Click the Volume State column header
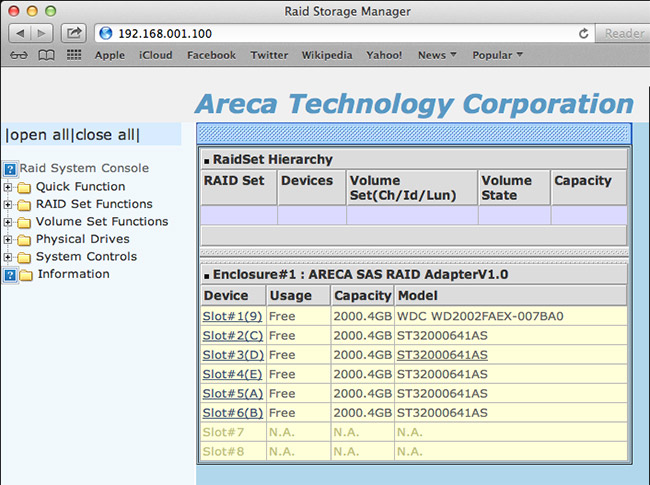The width and height of the screenshot is (650, 485). coord(514,188)
